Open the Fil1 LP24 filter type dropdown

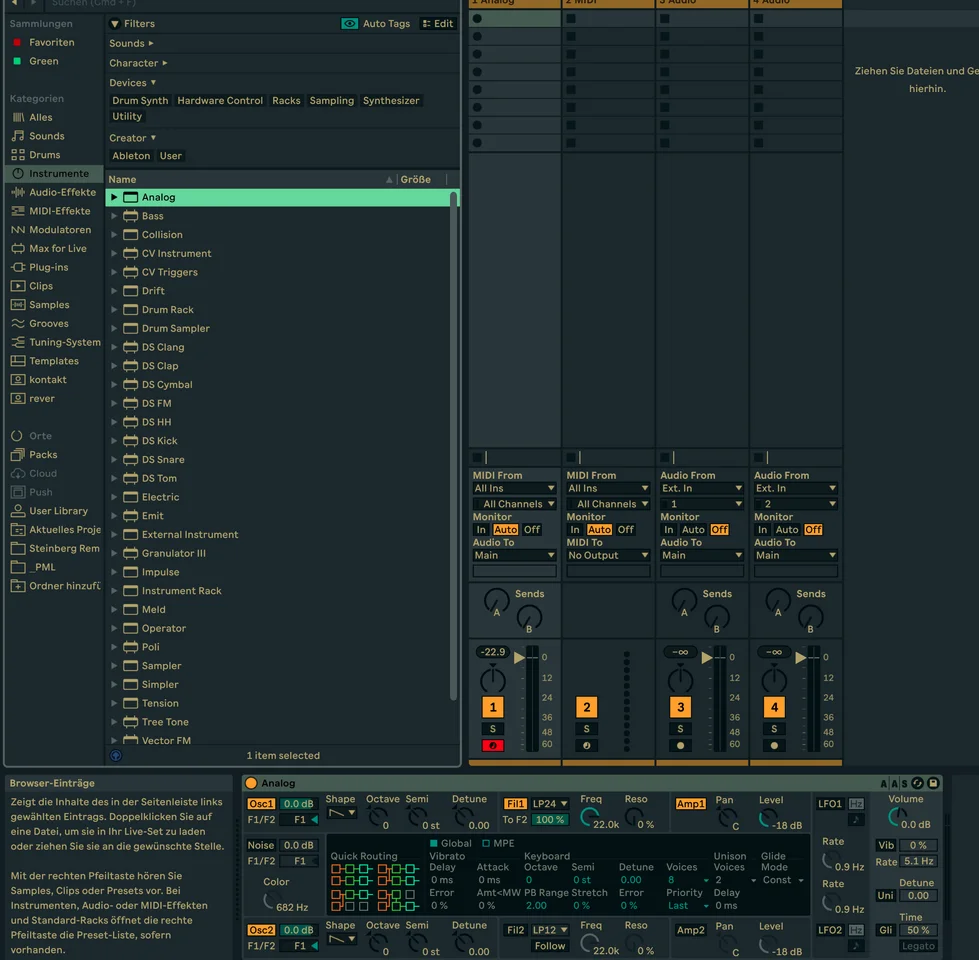click(x=550, y=804)
